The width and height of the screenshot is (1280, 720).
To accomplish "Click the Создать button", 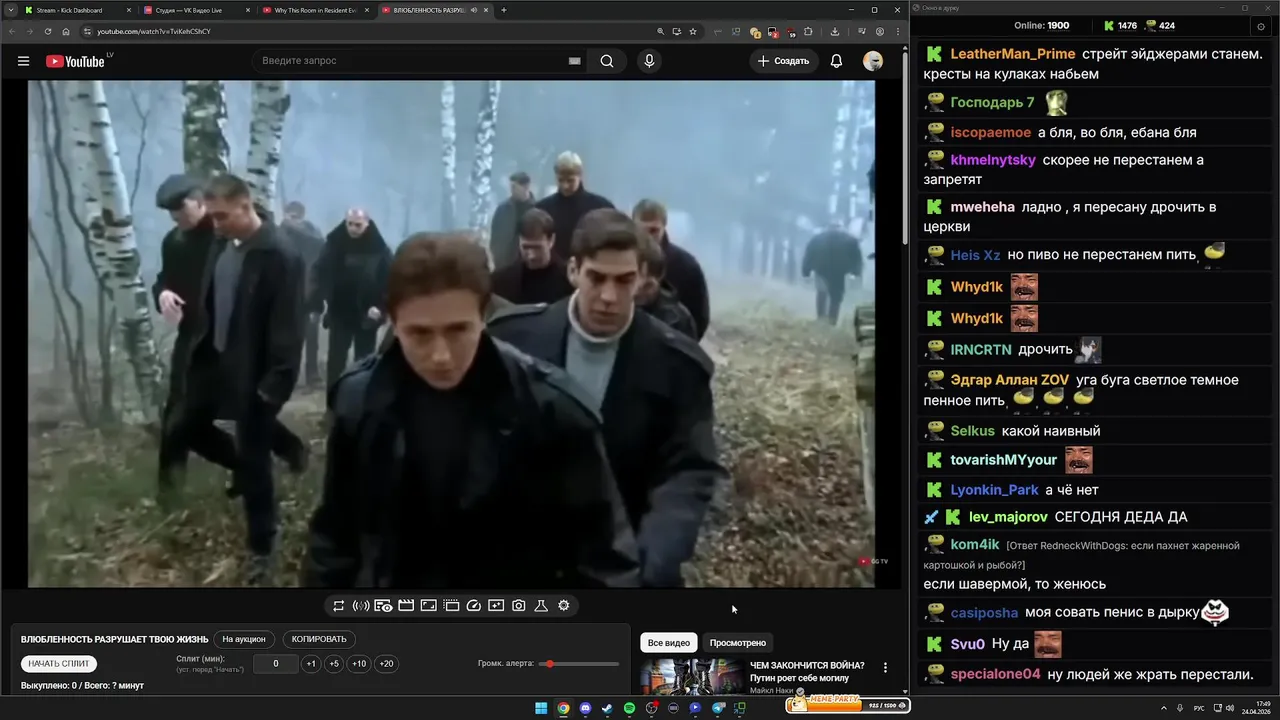I will click(783, 61).
